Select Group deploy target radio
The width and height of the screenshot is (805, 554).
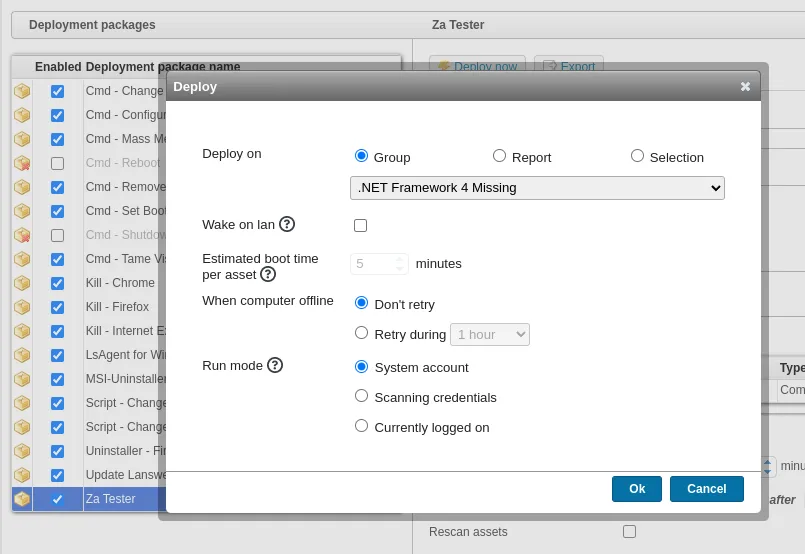pos(361,156)
